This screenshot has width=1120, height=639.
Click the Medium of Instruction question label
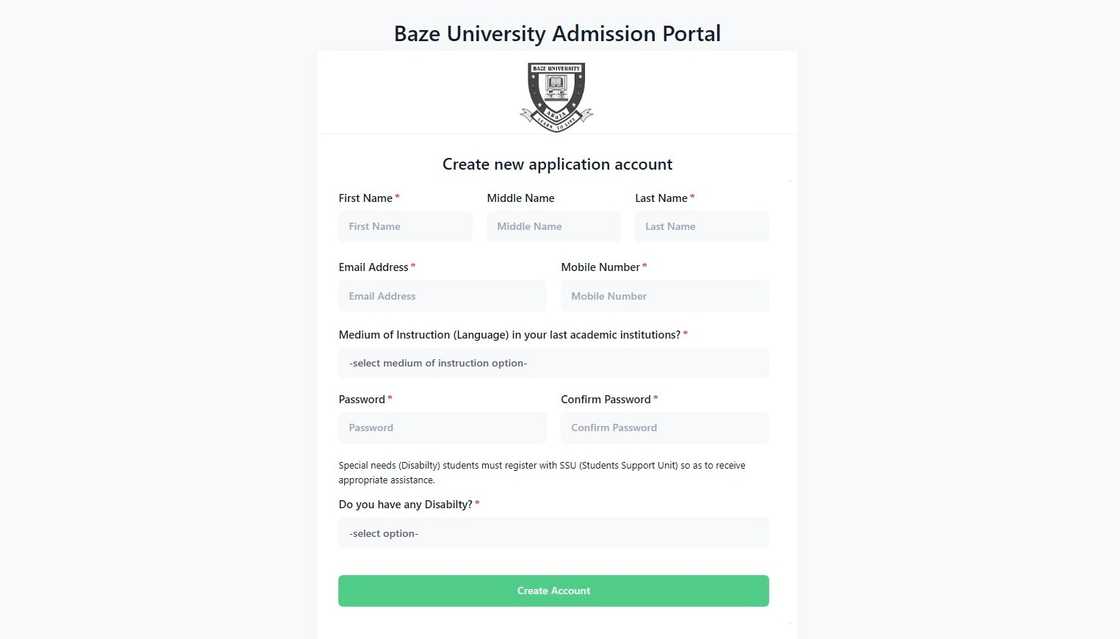click(509, 335)
